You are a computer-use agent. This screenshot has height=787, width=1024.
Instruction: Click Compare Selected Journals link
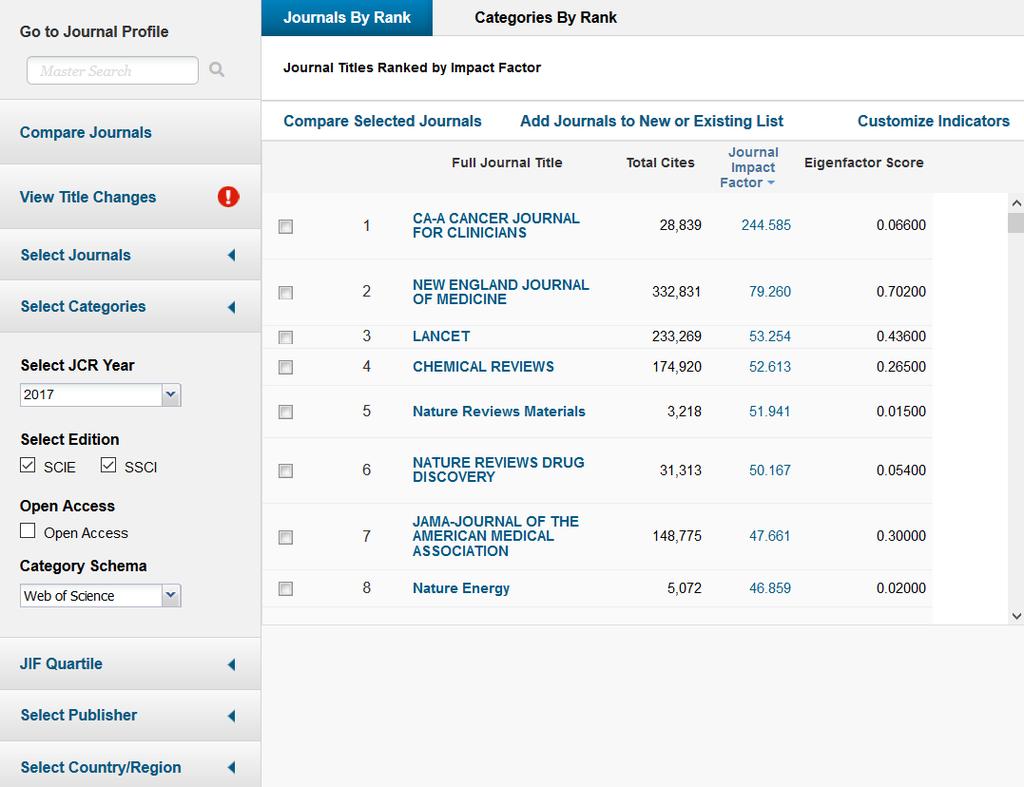coord(382,121)
